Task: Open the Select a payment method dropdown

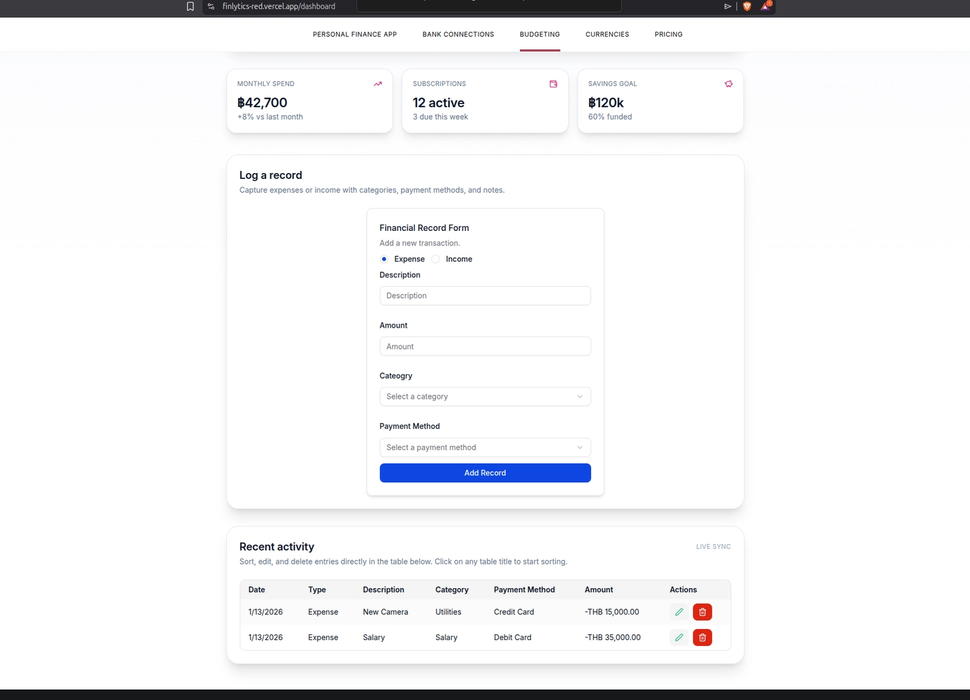Action: pyautogui.click(x=485, y=447)
